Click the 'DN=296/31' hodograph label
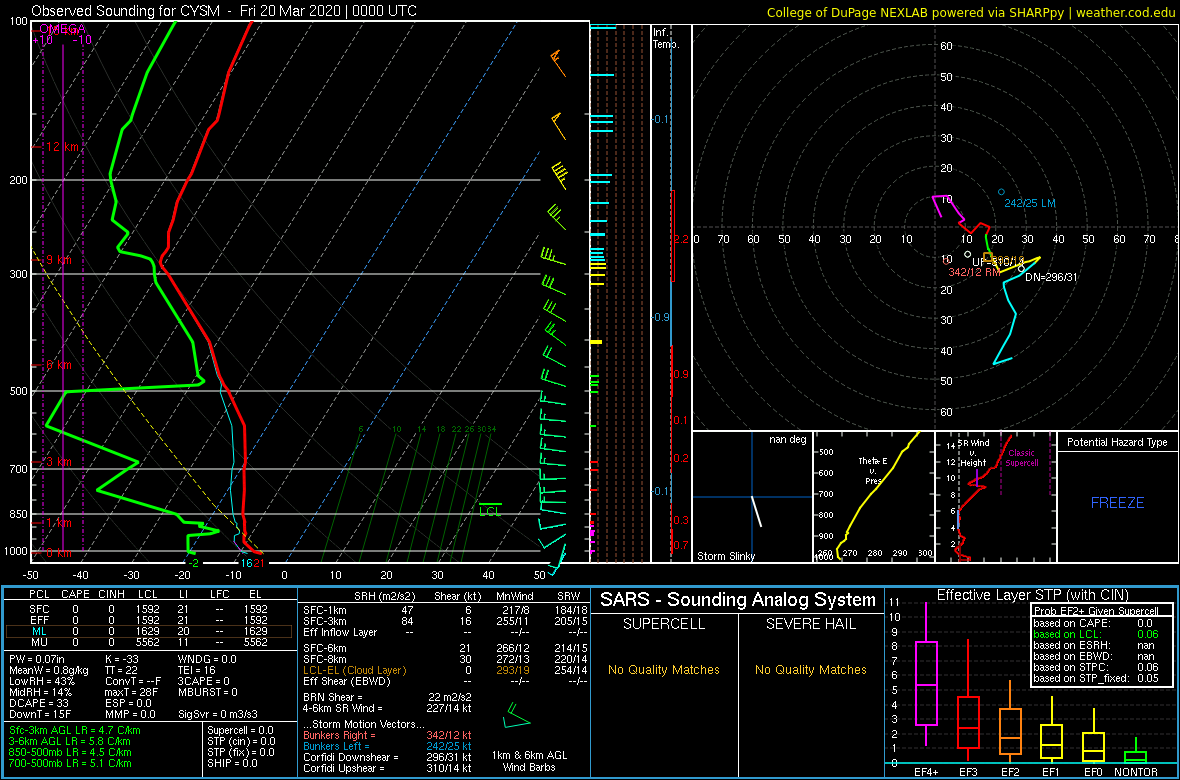Screen dimensions: 1180x780 tap(1051, 277)
